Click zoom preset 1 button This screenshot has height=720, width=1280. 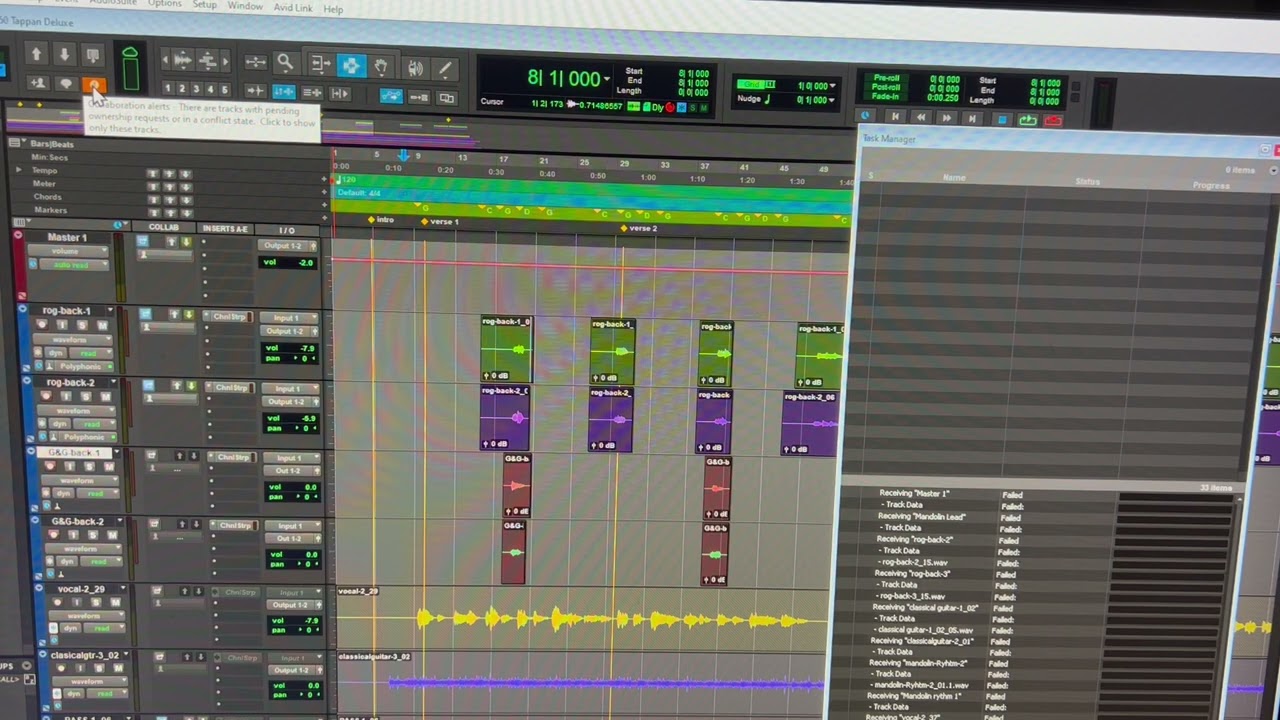coord(167,88)
